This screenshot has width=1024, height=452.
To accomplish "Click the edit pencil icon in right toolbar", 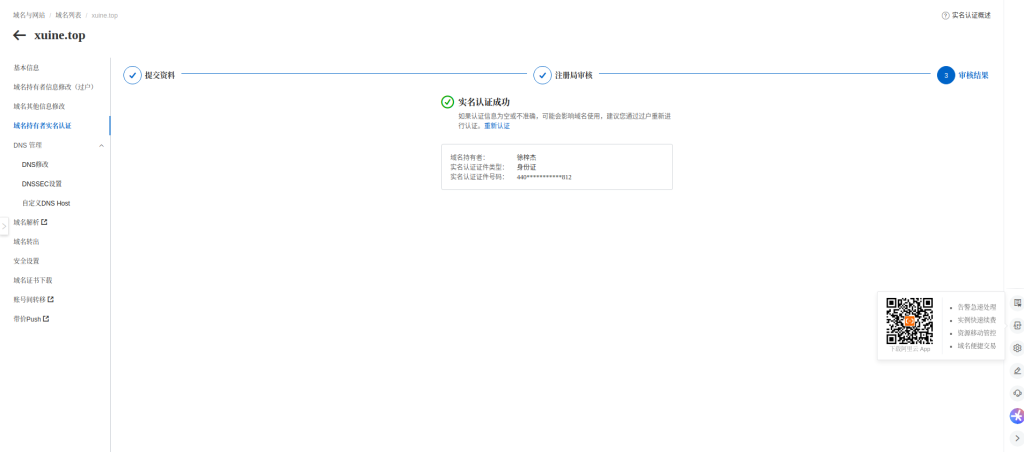I will 1017,371.
